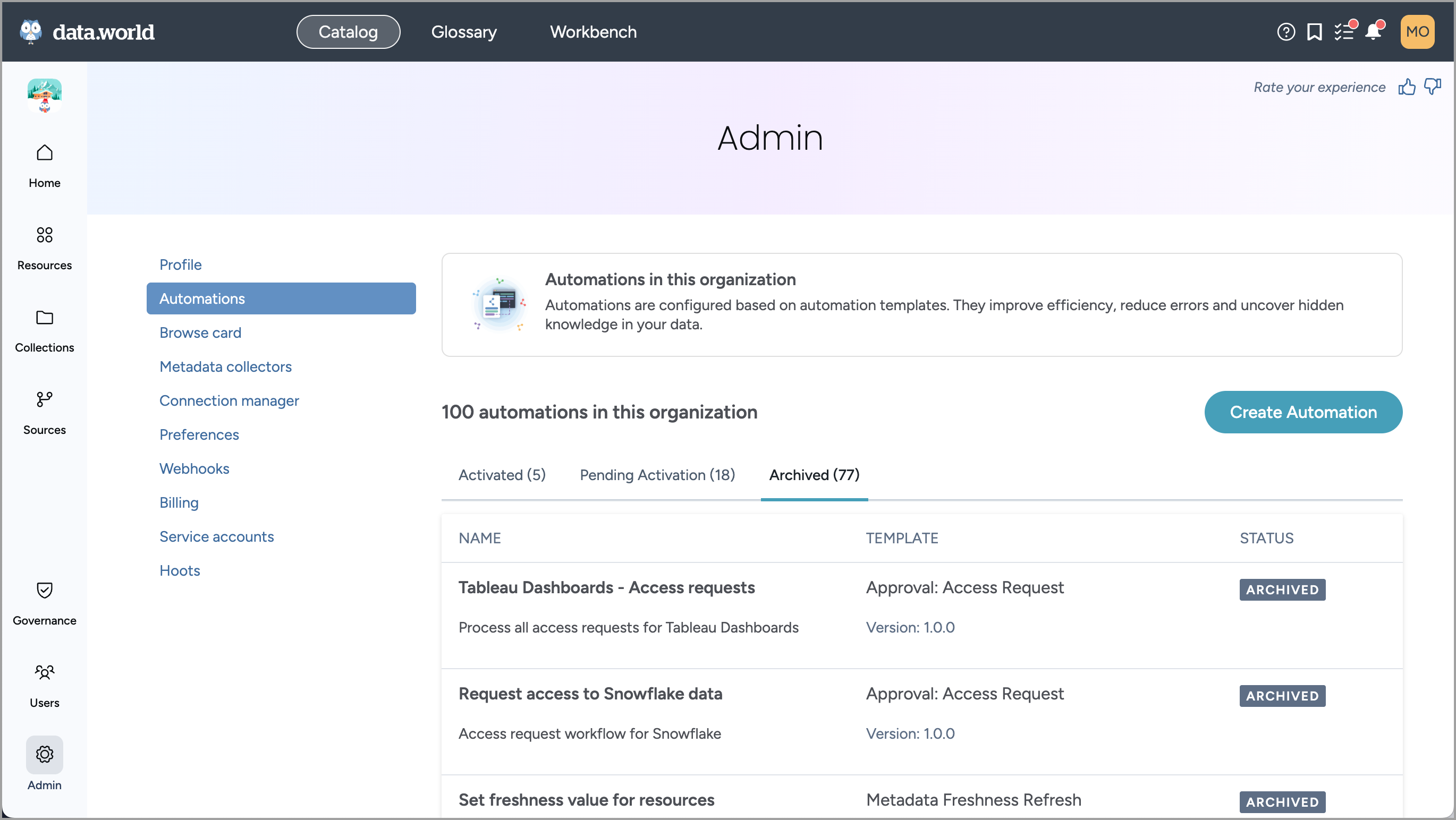Open the Tableau Dashboards - Access requests automation

click(606, 587)
